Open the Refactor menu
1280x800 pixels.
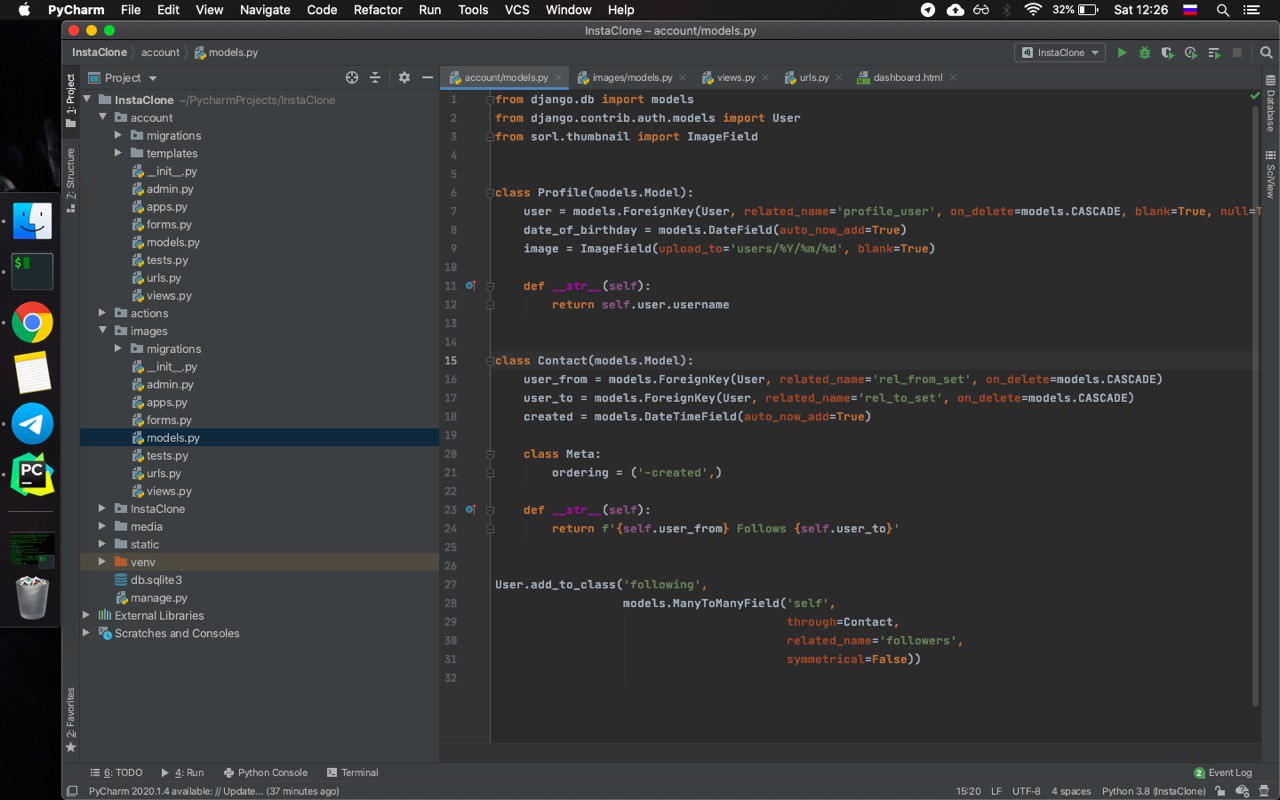[378, 10]
